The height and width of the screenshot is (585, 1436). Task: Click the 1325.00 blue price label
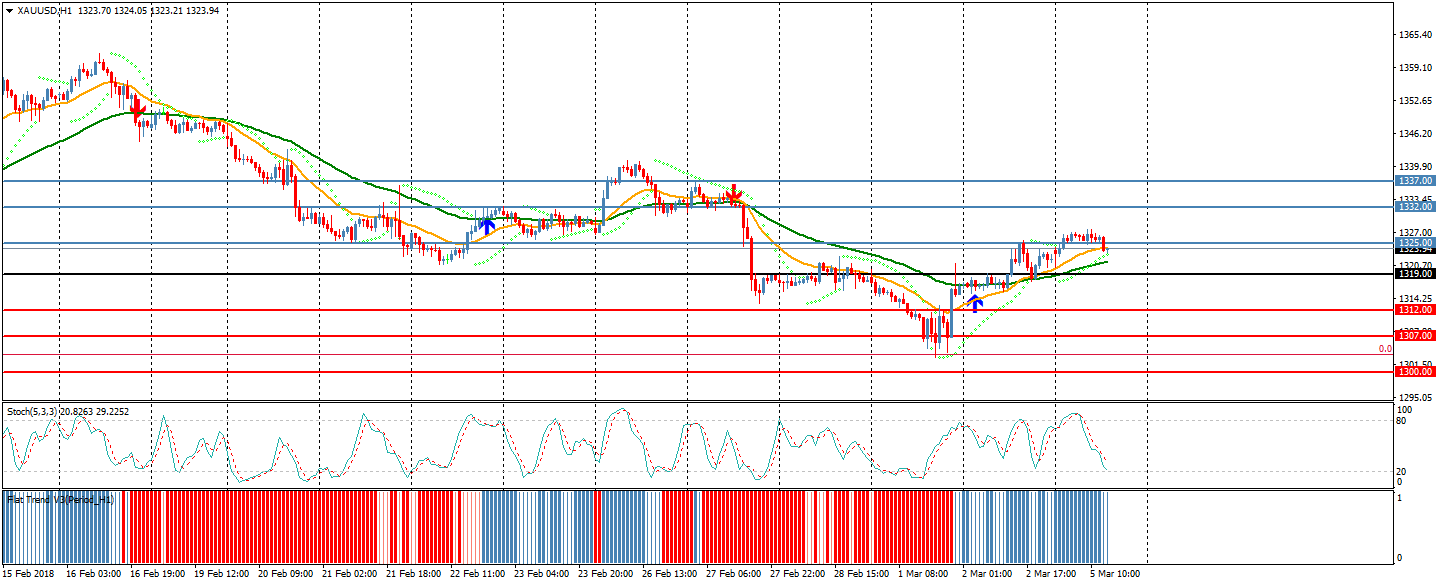pos(1415,242)
